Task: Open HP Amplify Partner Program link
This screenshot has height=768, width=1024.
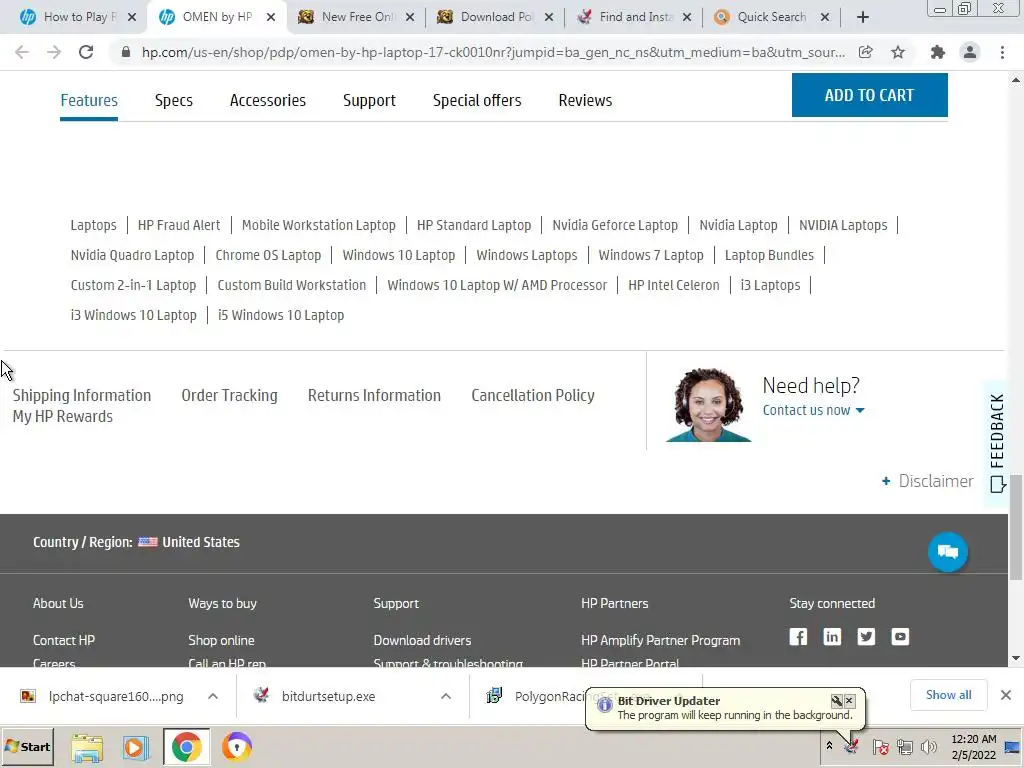Action: click(660, 641)
